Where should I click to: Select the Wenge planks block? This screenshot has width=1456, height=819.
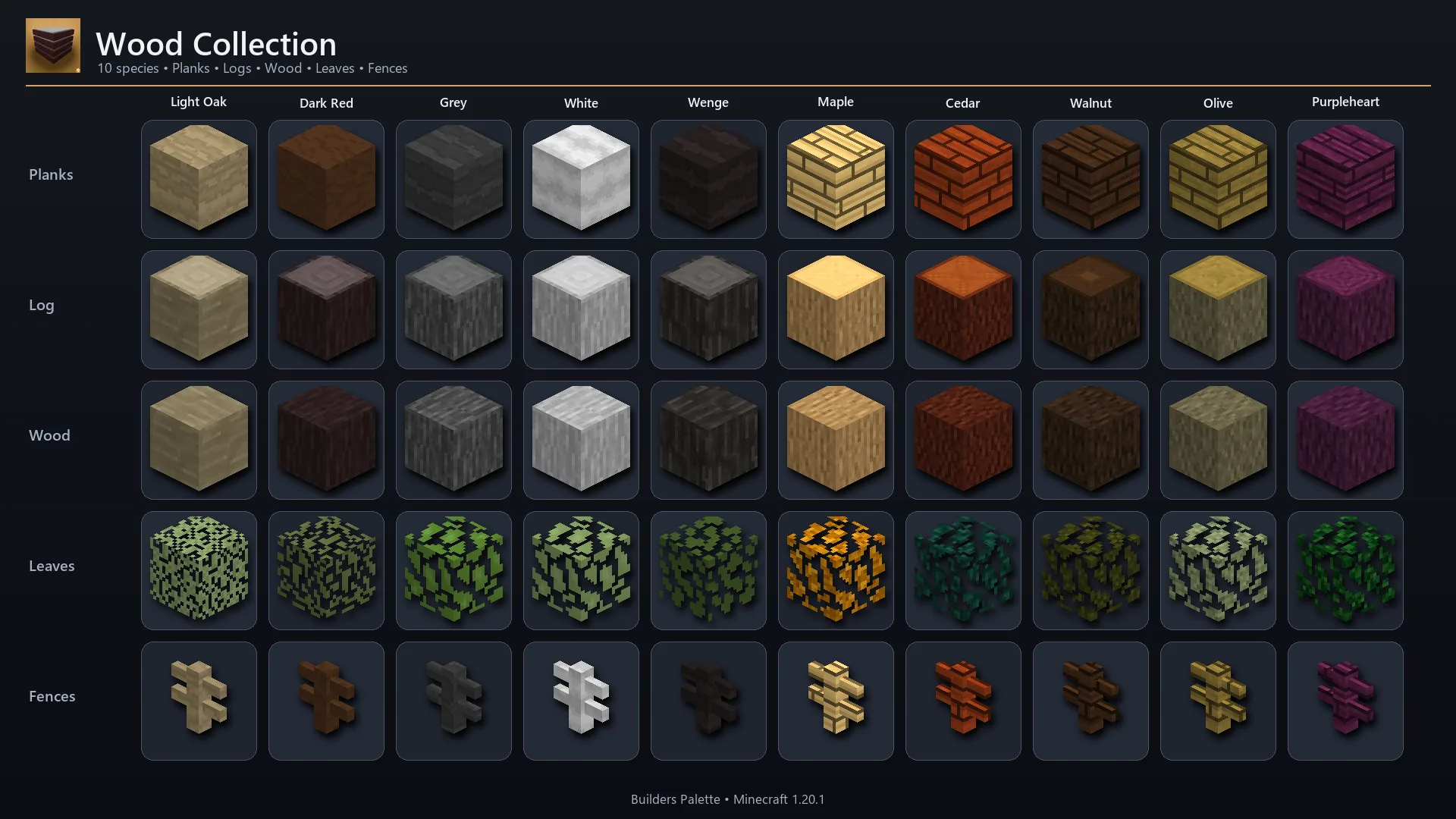click(x=708, y=179)
